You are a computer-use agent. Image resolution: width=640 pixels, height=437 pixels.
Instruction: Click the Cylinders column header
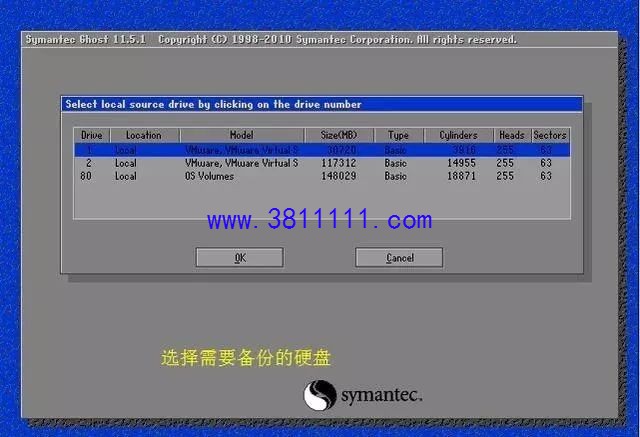tap(458, 135)
